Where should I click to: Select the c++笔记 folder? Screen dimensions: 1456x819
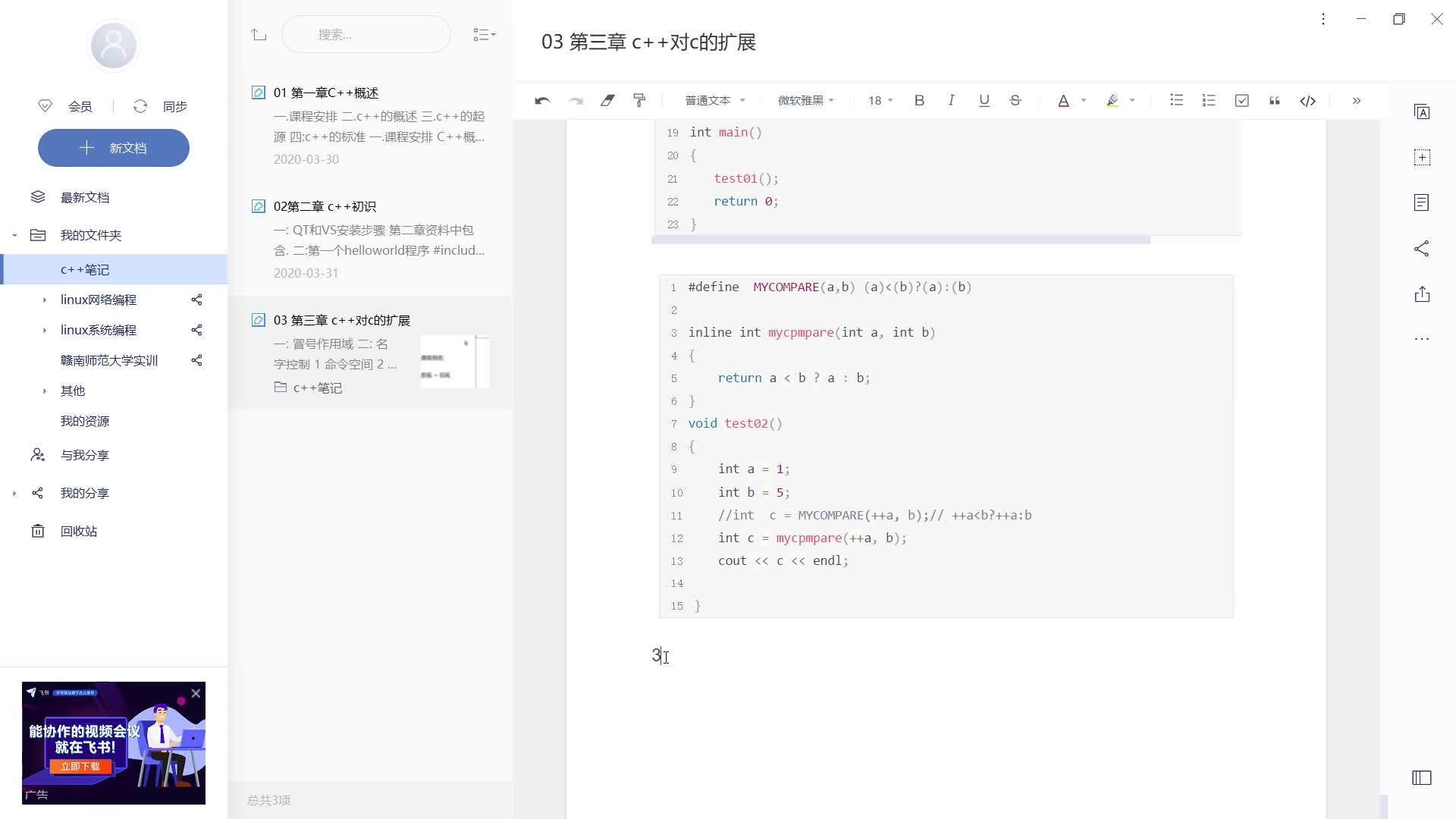pyautogui.click(x=114, y=269)
